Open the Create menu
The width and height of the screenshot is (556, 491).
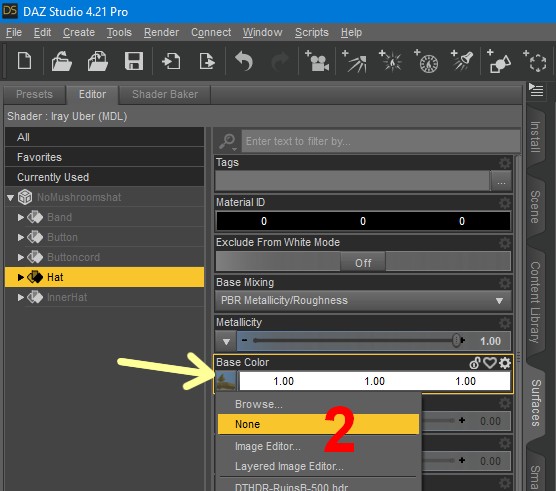click(x=79, y=32)
